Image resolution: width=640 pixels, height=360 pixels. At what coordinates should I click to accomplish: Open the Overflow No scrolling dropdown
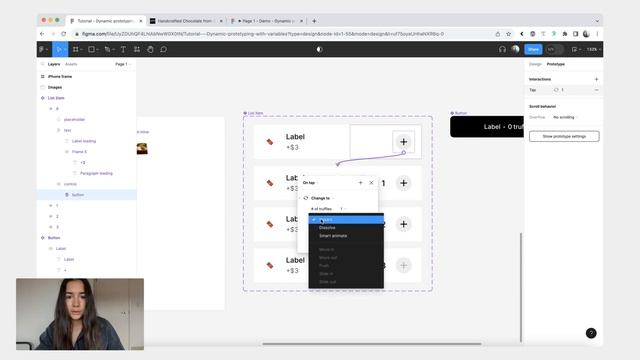click(x=565, y=117)
